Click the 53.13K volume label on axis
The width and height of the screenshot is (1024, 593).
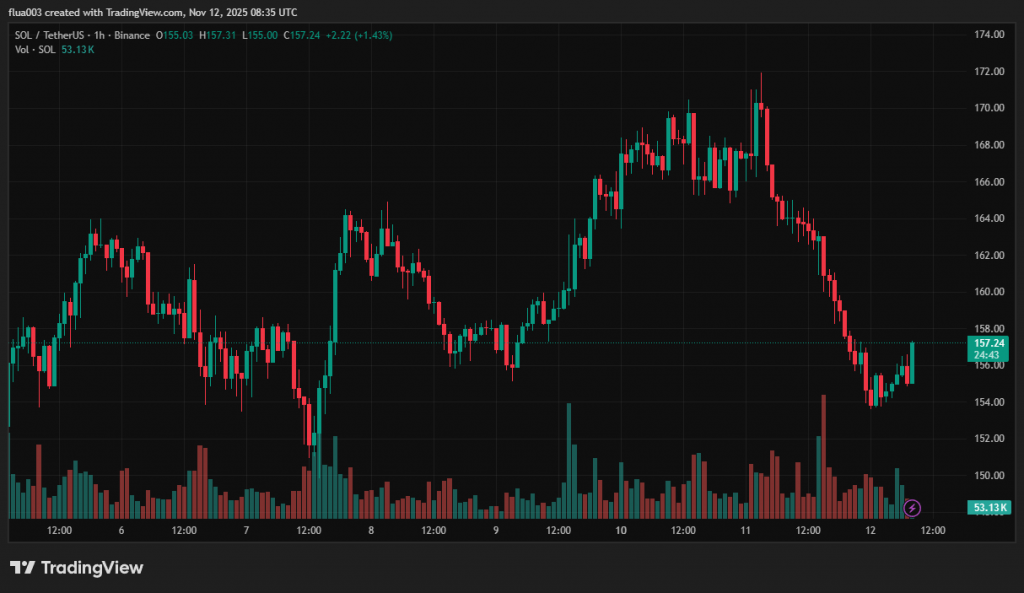989,508
